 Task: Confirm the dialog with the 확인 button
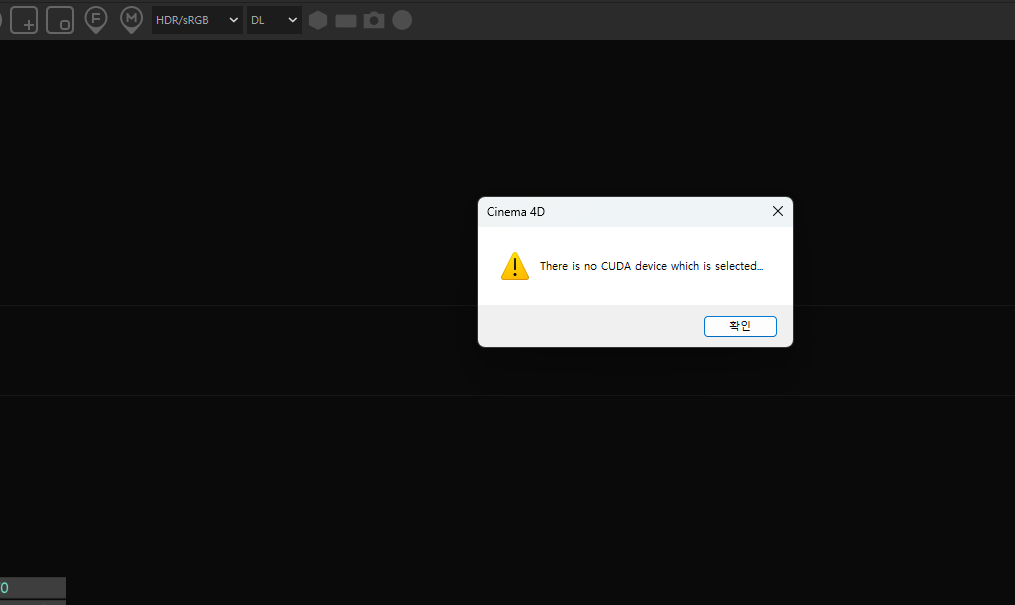point(740,326)
